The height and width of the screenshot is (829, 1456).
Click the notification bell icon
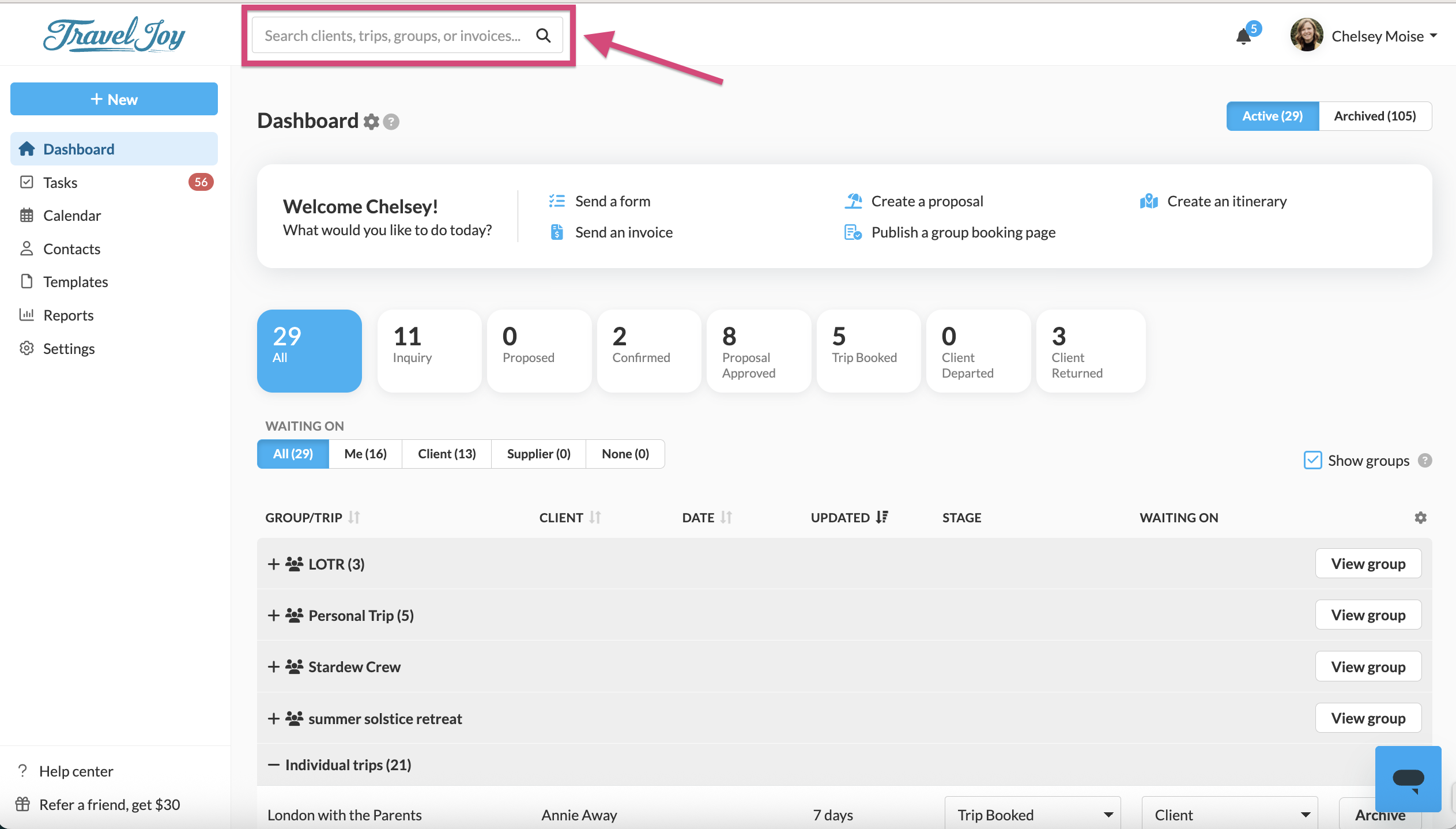click(1244, 37)
